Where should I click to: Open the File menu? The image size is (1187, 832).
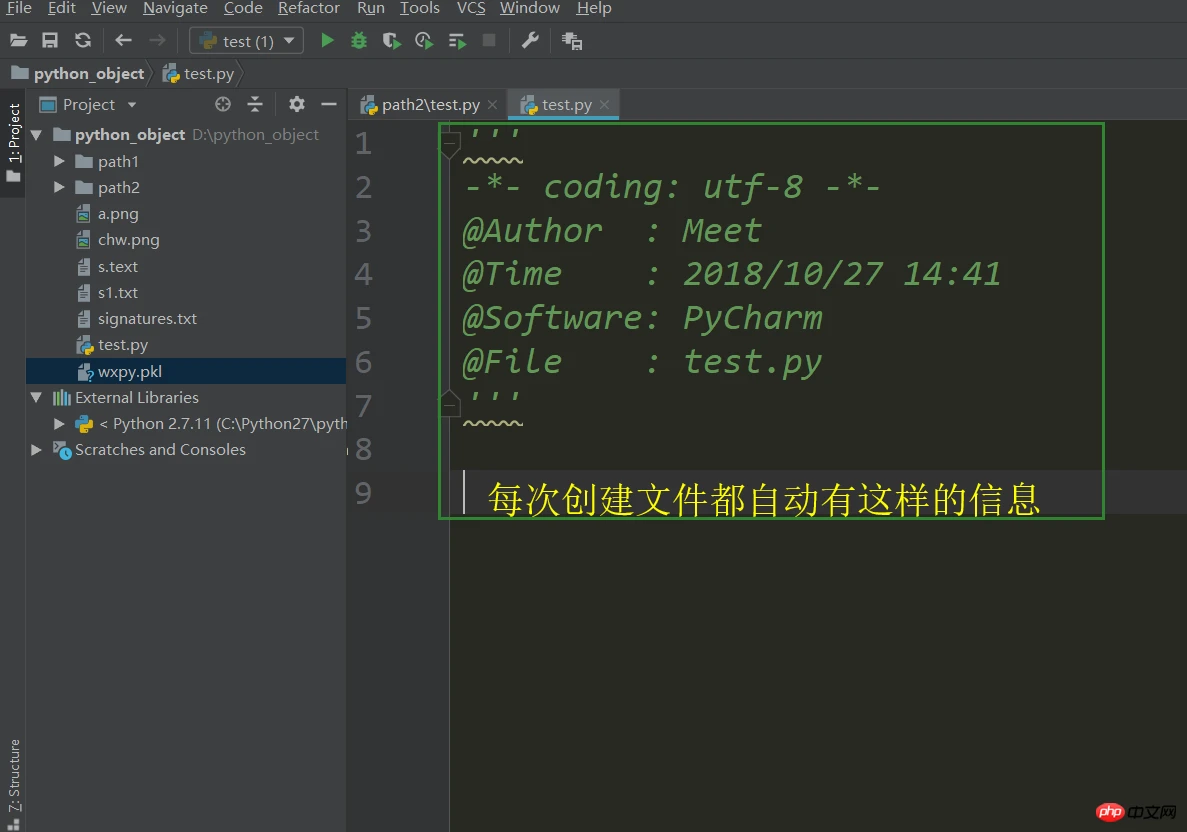(18, 8)
